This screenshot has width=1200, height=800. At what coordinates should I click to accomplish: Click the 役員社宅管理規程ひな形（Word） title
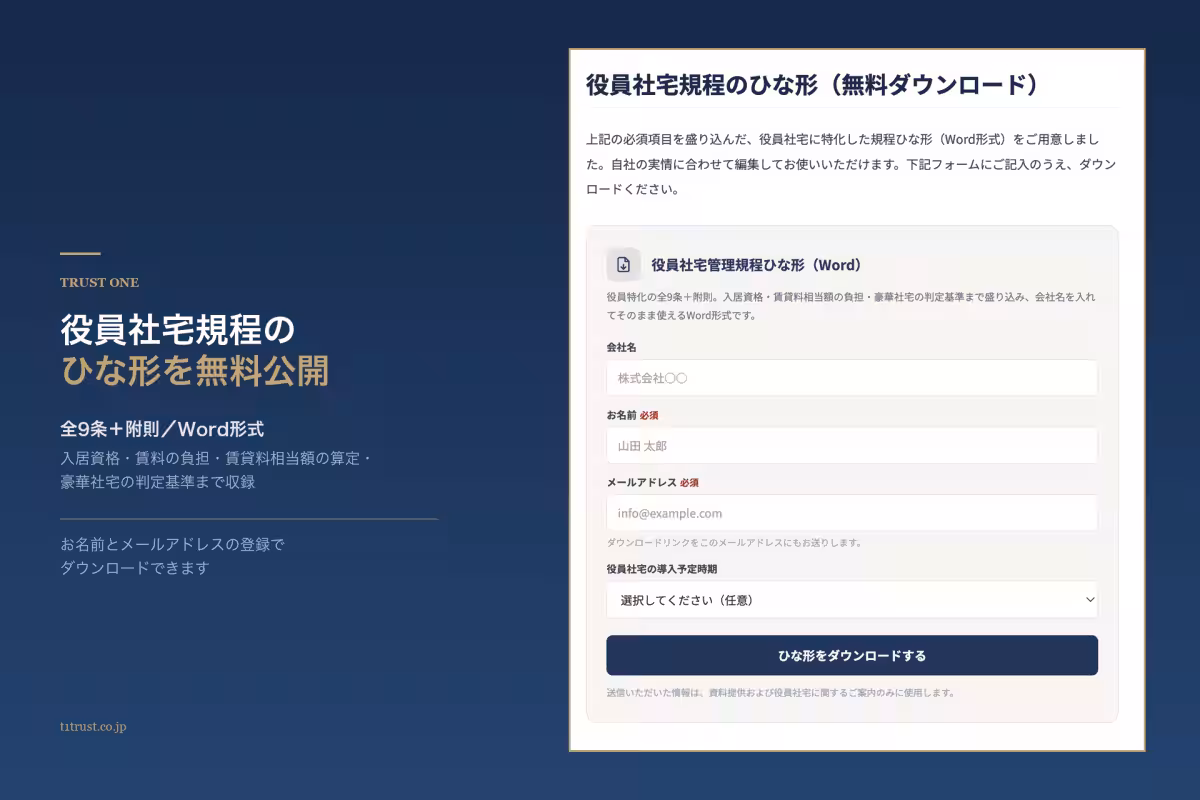[756, 265]
